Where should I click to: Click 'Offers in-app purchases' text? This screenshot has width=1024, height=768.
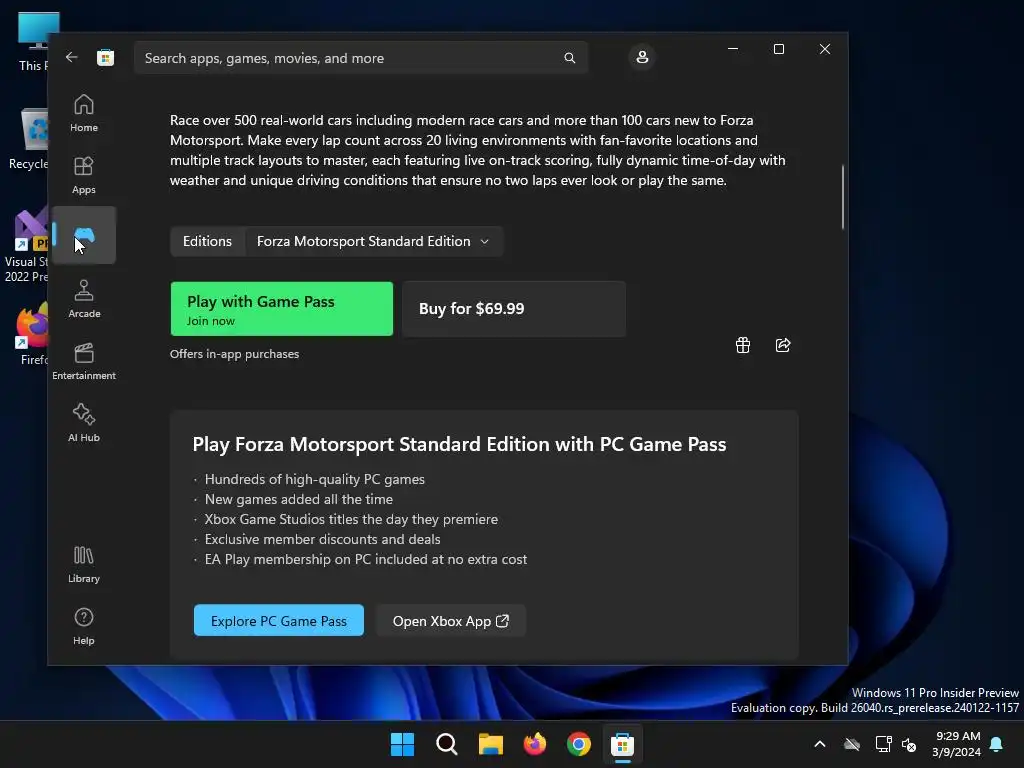pos(234,354)
